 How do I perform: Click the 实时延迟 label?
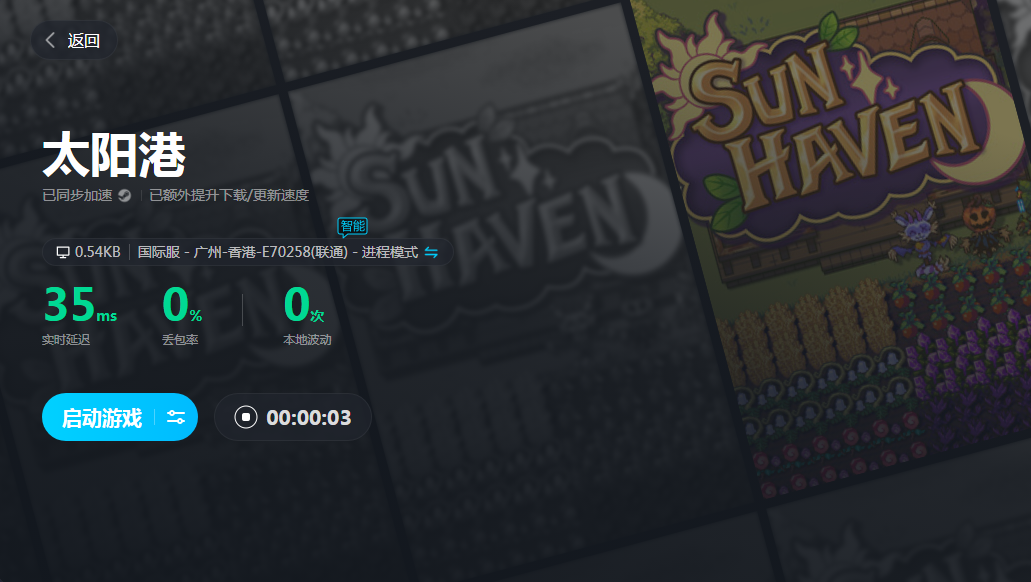66,340
